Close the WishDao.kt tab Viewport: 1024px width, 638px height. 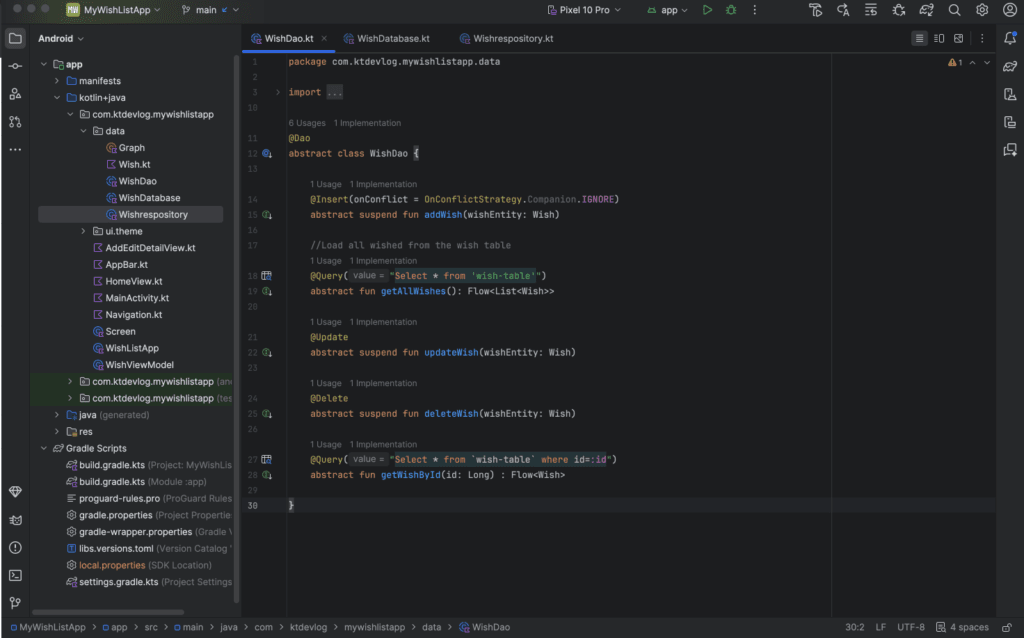pos(324,39)
